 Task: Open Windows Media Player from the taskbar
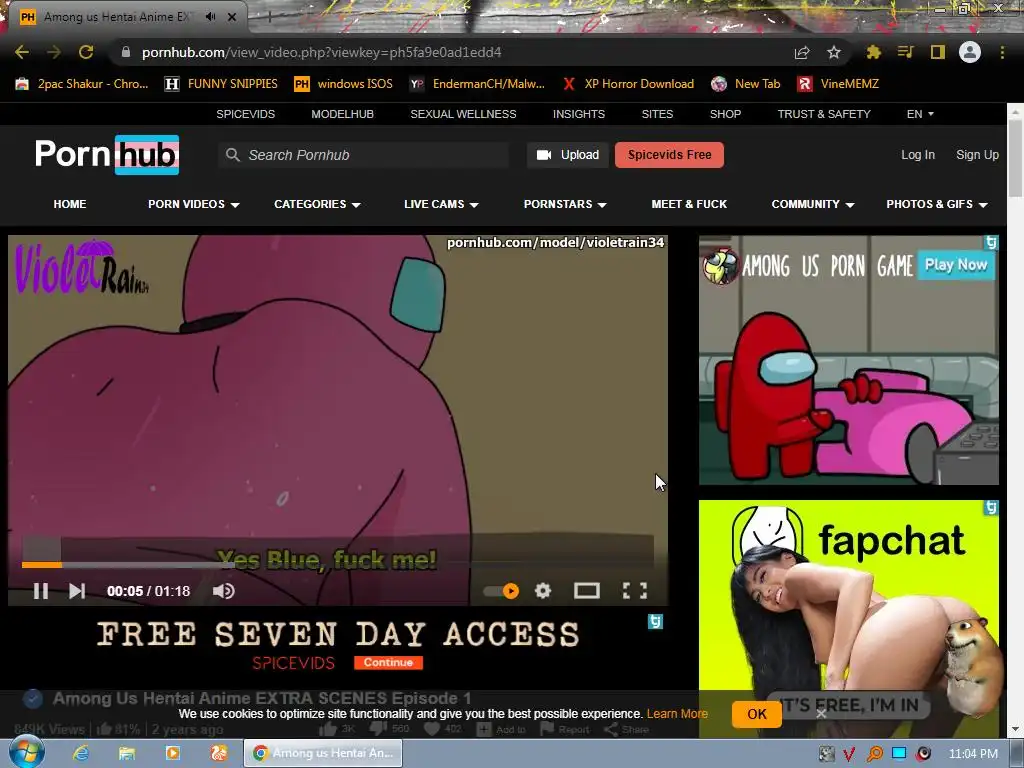[172, 753]
